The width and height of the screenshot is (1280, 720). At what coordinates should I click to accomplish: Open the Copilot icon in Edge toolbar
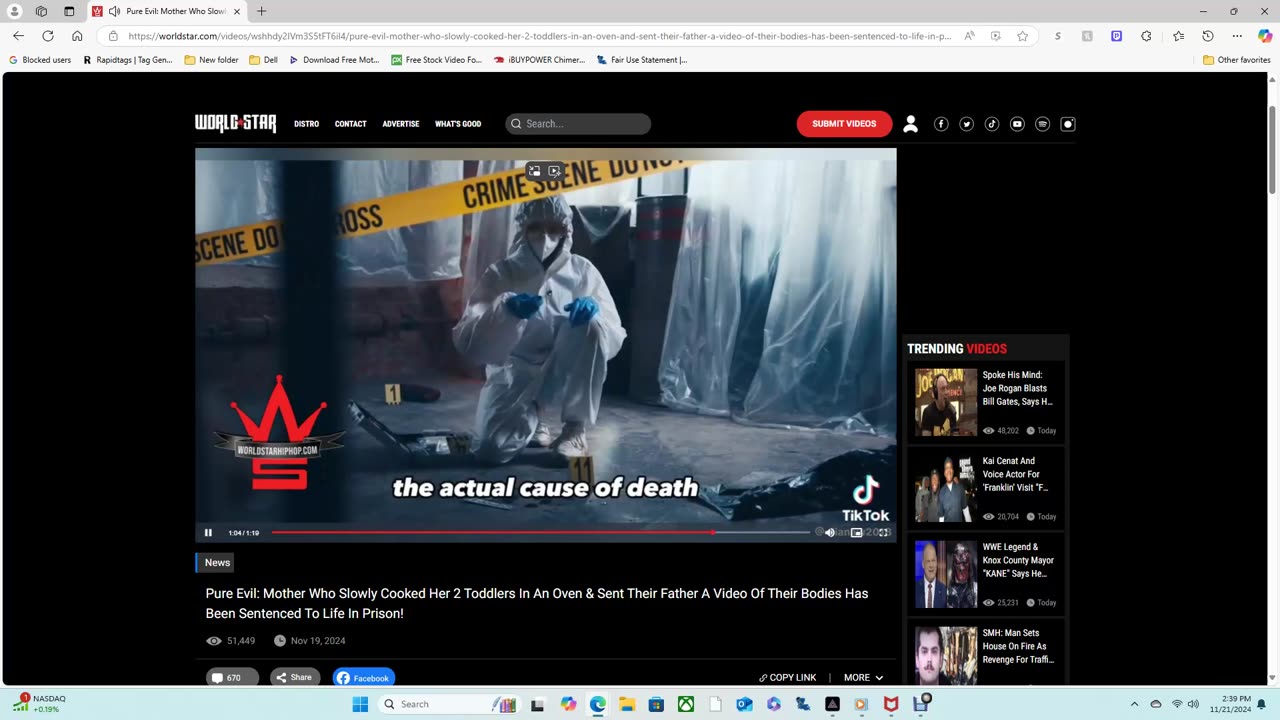pos(1265,36)
